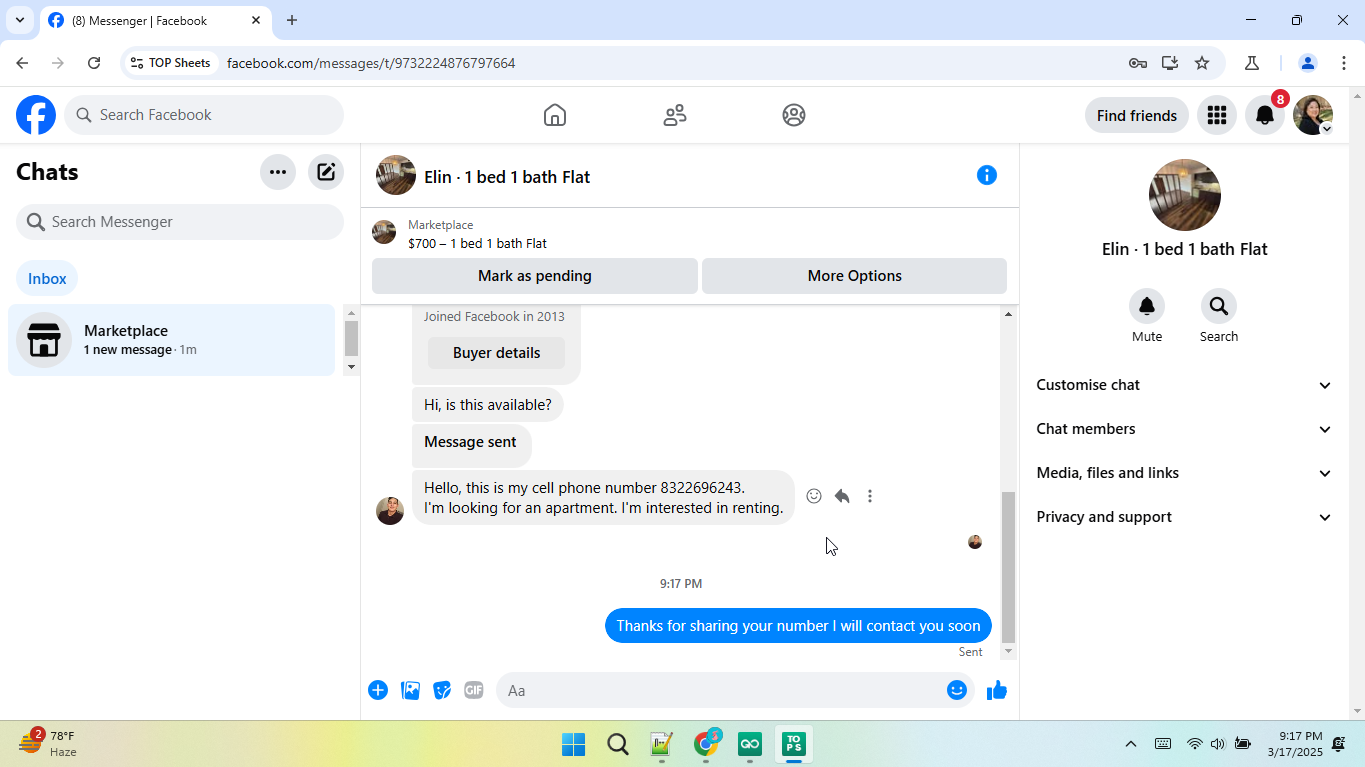The width and height of the screenshot is (1365, 767).
Task: Attach a photo or file in composer
Action: [410, 690]
